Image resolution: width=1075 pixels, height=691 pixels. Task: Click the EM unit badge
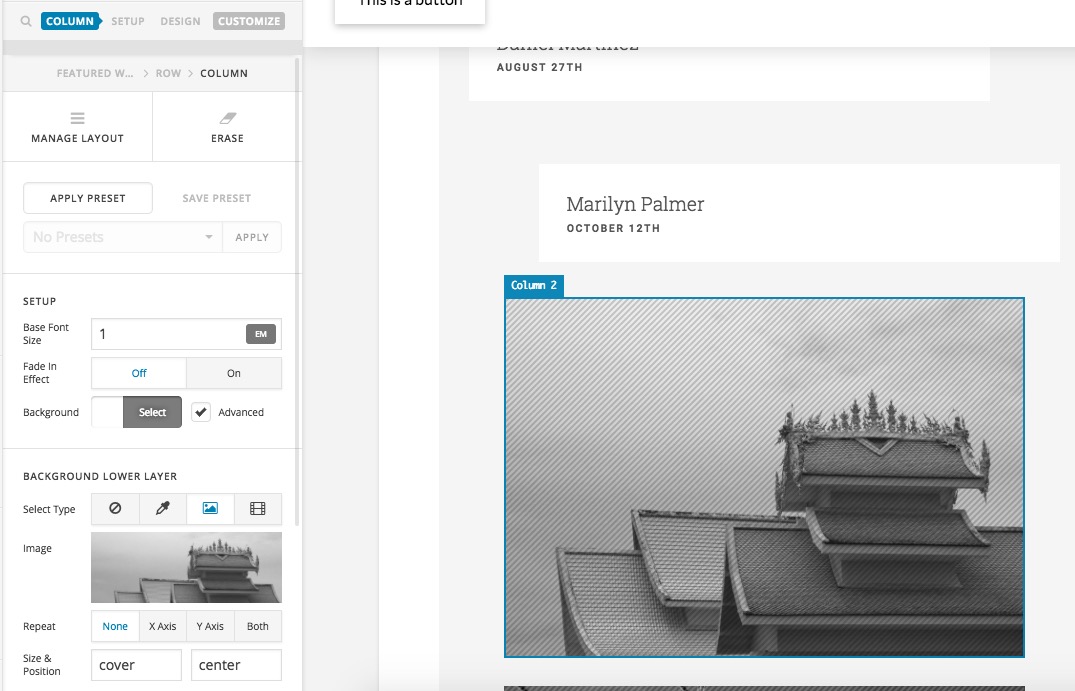coord(261,334)
